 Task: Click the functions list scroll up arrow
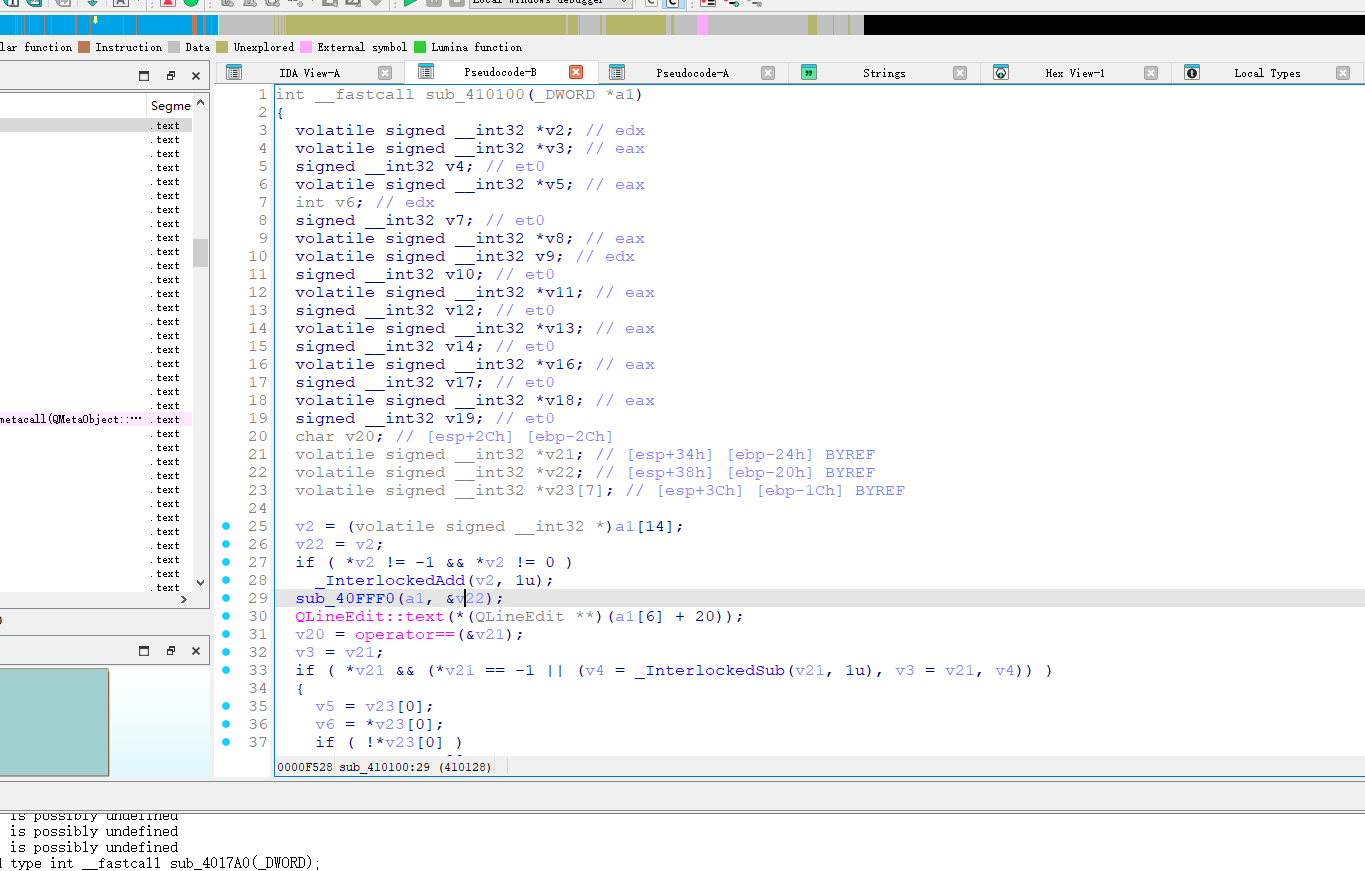click(201, 101)
